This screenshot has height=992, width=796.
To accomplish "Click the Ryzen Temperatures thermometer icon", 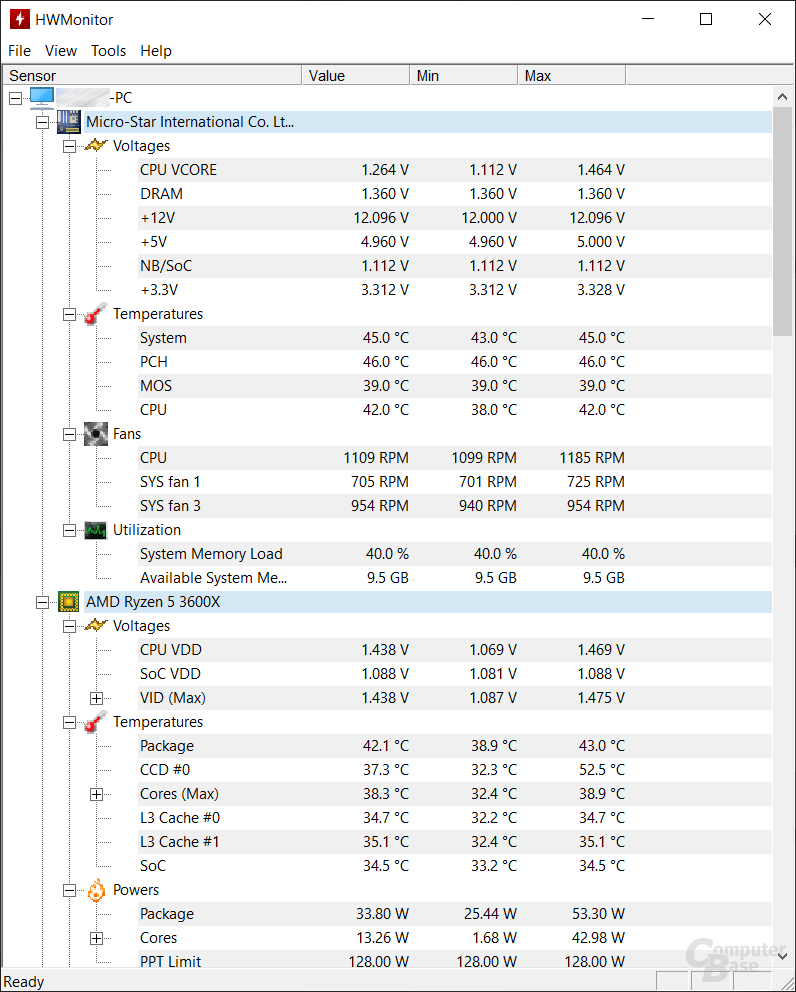I will pos(96,722).
